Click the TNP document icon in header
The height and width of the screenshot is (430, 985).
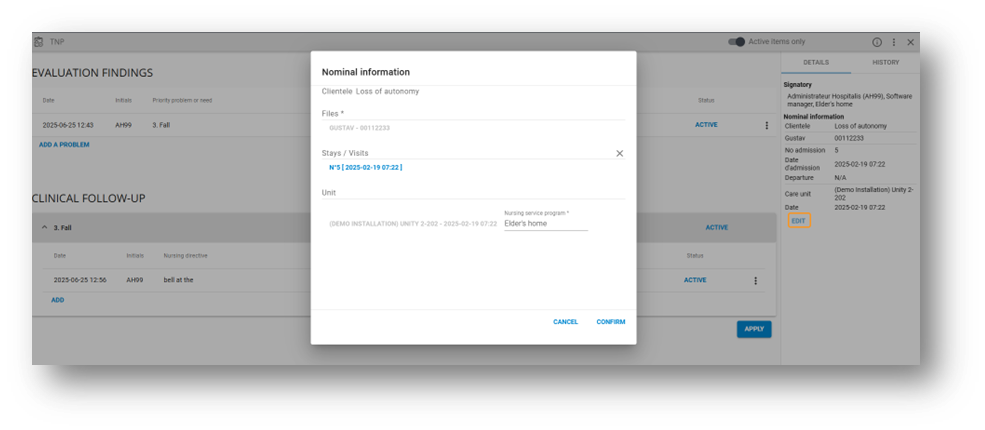click(x=39, y=42)
